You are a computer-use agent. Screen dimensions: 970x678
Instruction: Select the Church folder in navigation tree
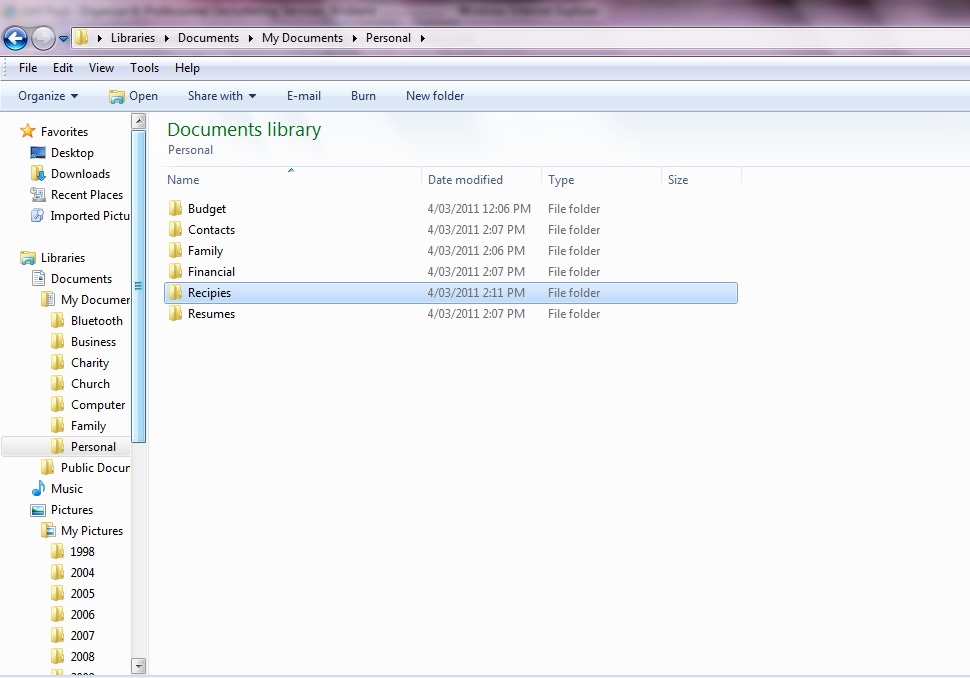tap(90, 384)
